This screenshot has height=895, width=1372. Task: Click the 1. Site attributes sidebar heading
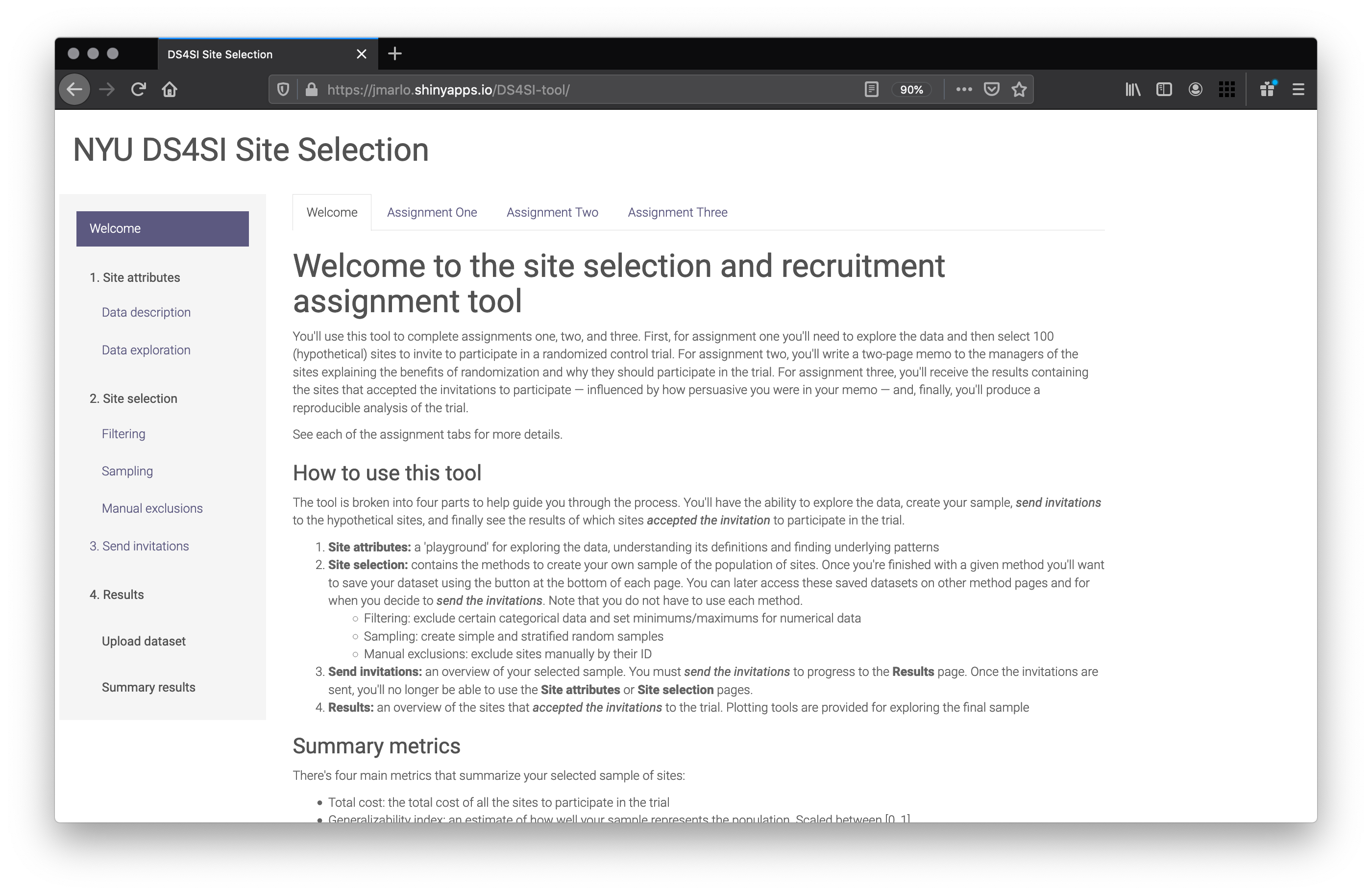[x=135, y=277]
